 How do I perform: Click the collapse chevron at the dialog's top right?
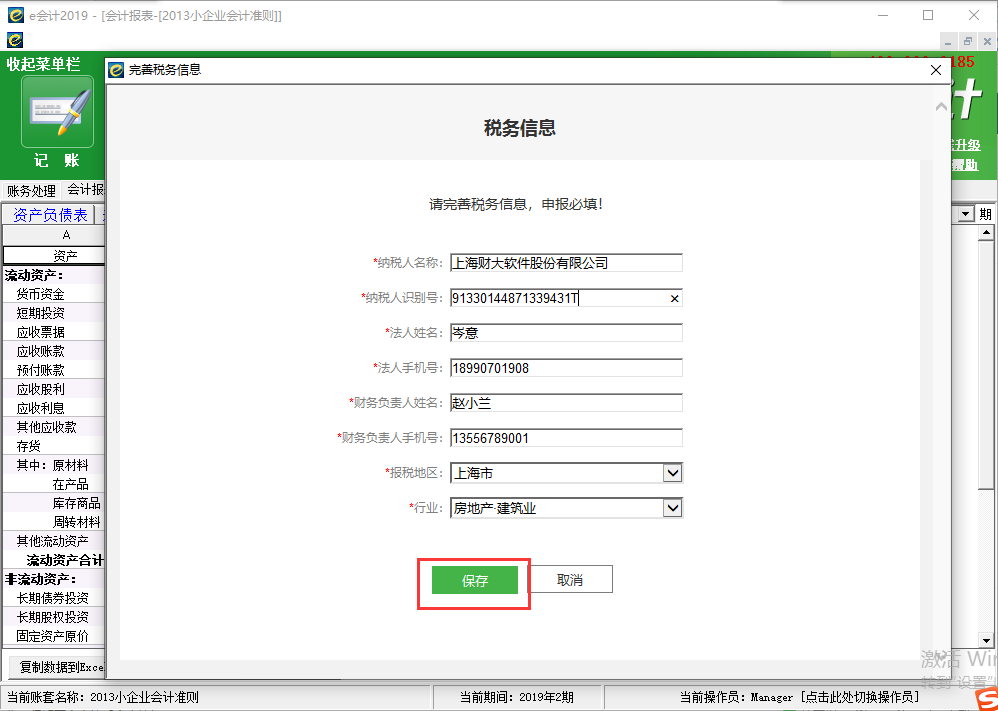click(941, 108)
